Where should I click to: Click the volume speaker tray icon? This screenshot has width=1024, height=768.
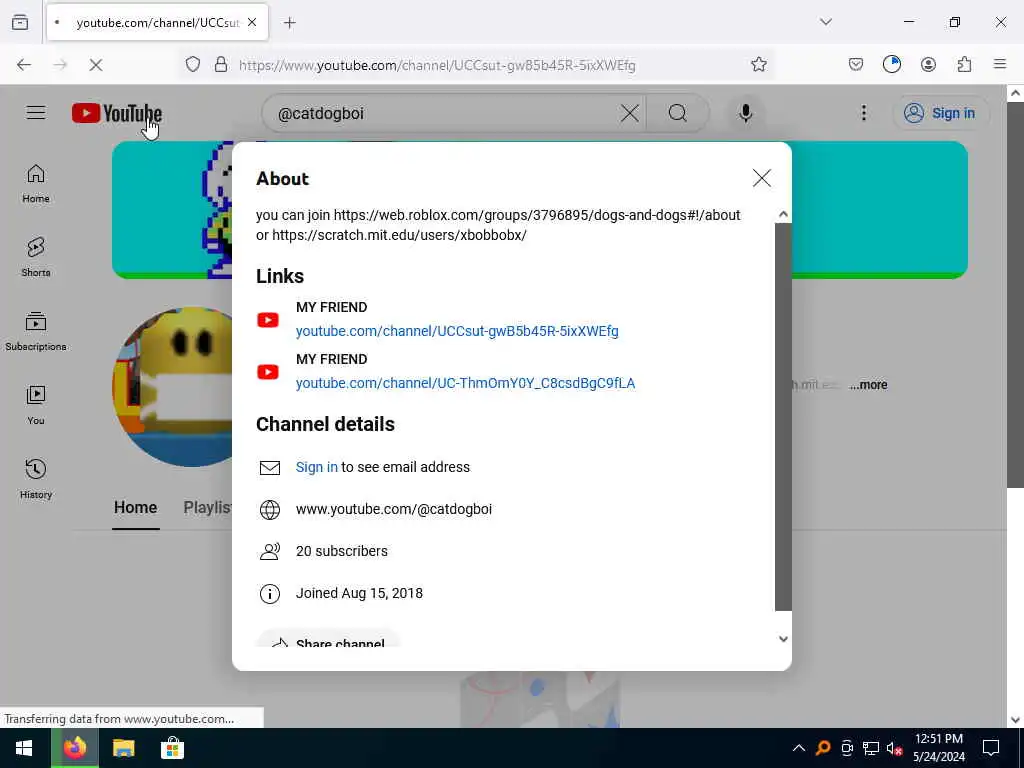[x=894, y=748]
